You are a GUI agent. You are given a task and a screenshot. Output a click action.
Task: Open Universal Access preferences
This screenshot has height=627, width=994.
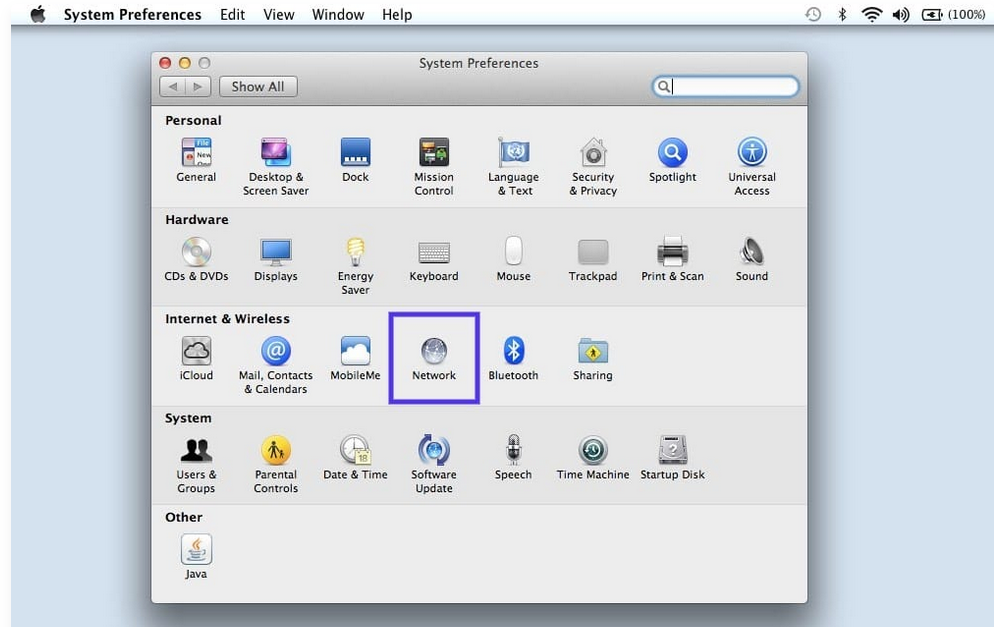tap(752, 166)
